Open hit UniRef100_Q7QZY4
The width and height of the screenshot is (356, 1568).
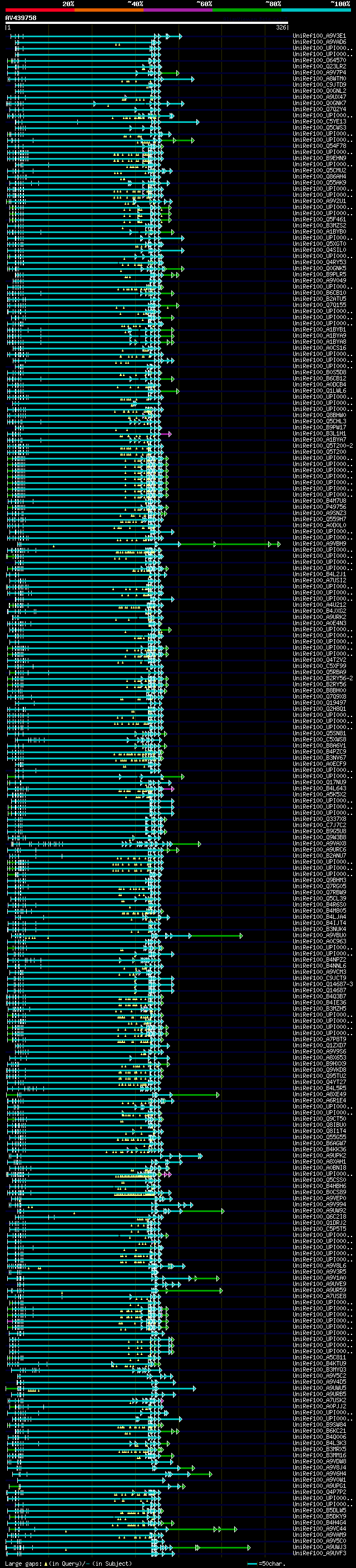pos(319,109)
